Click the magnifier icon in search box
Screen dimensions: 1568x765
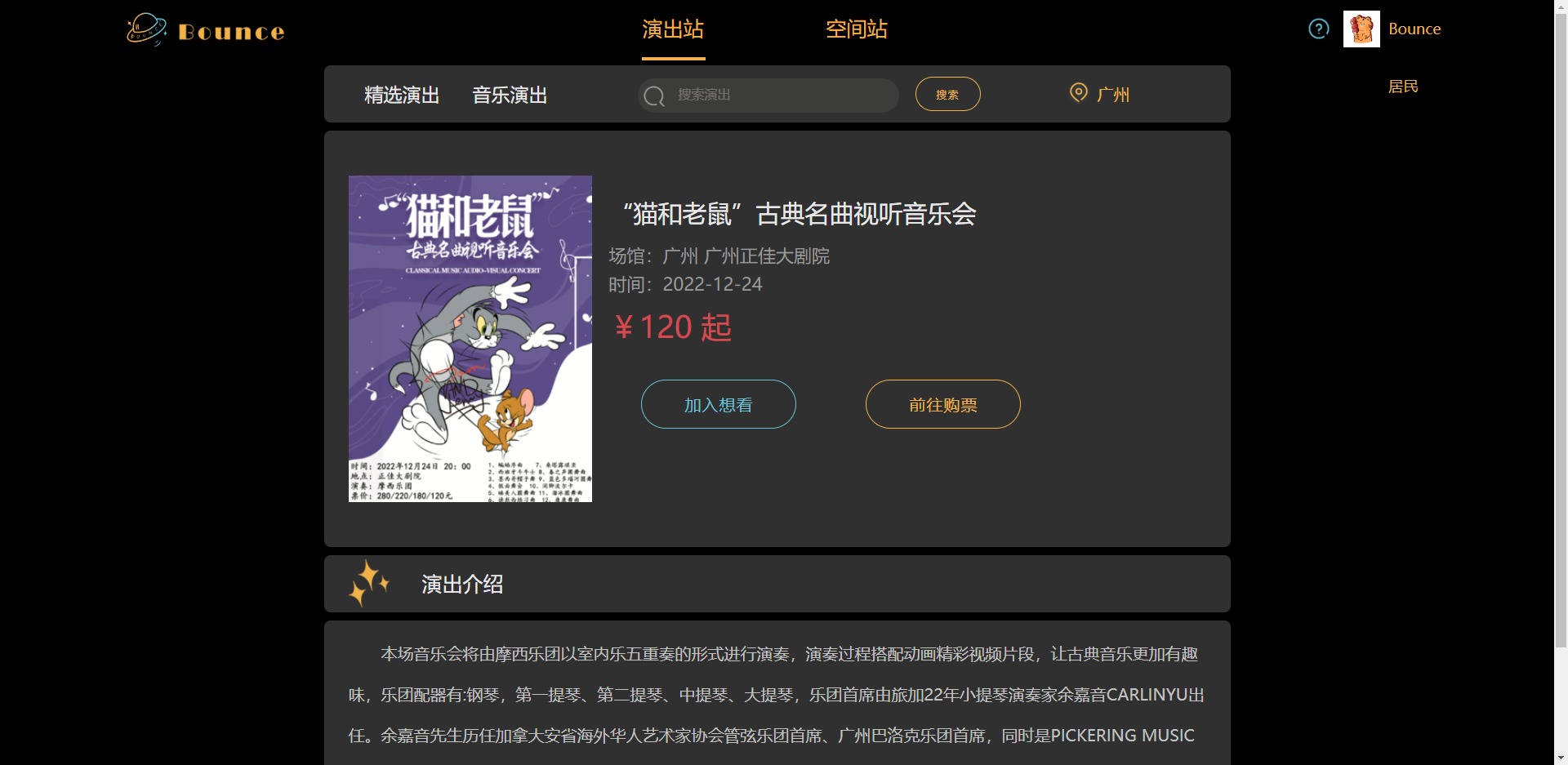[x=654, y=96]
